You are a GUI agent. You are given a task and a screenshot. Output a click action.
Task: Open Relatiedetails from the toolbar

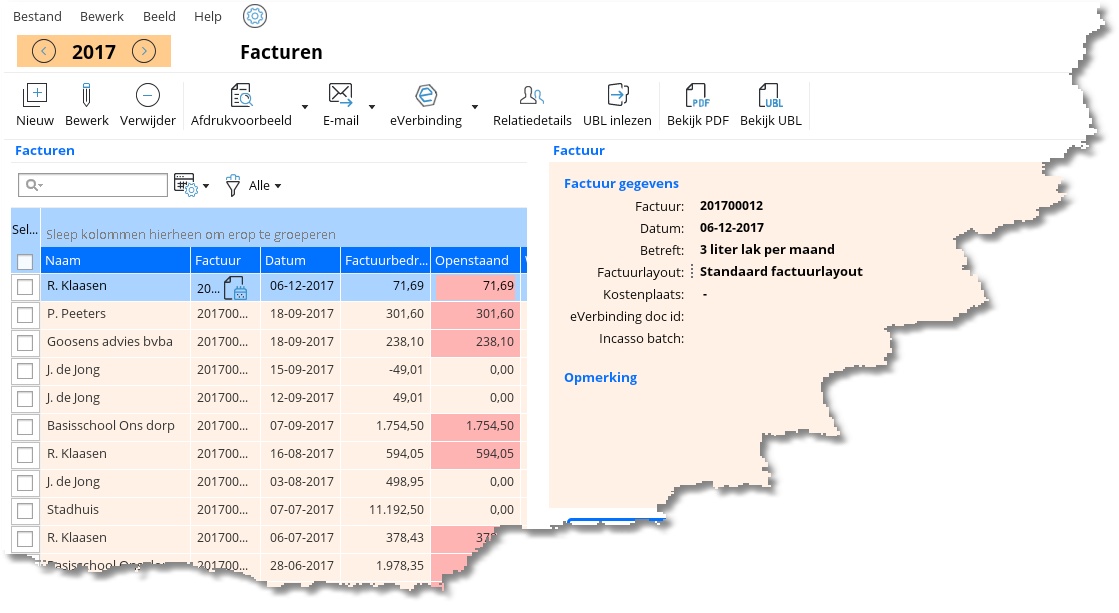[532, 96]
